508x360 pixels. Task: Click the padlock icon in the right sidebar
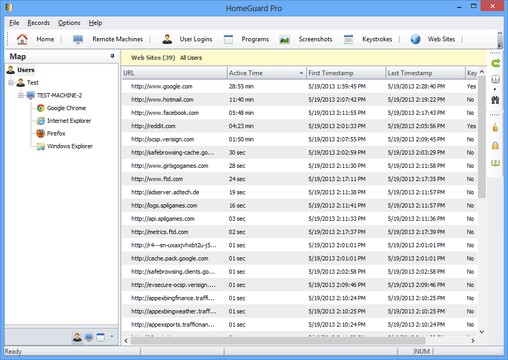[x=495, y=145]
